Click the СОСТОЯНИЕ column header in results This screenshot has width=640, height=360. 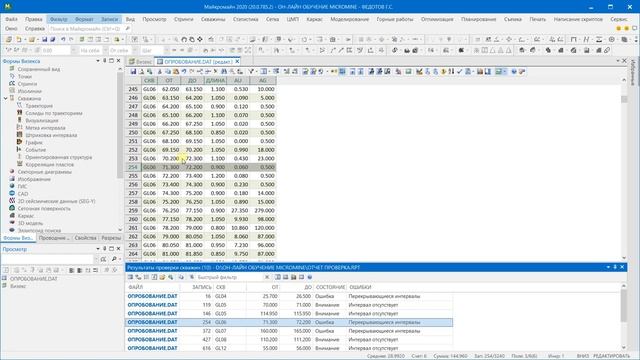point(330,287)
